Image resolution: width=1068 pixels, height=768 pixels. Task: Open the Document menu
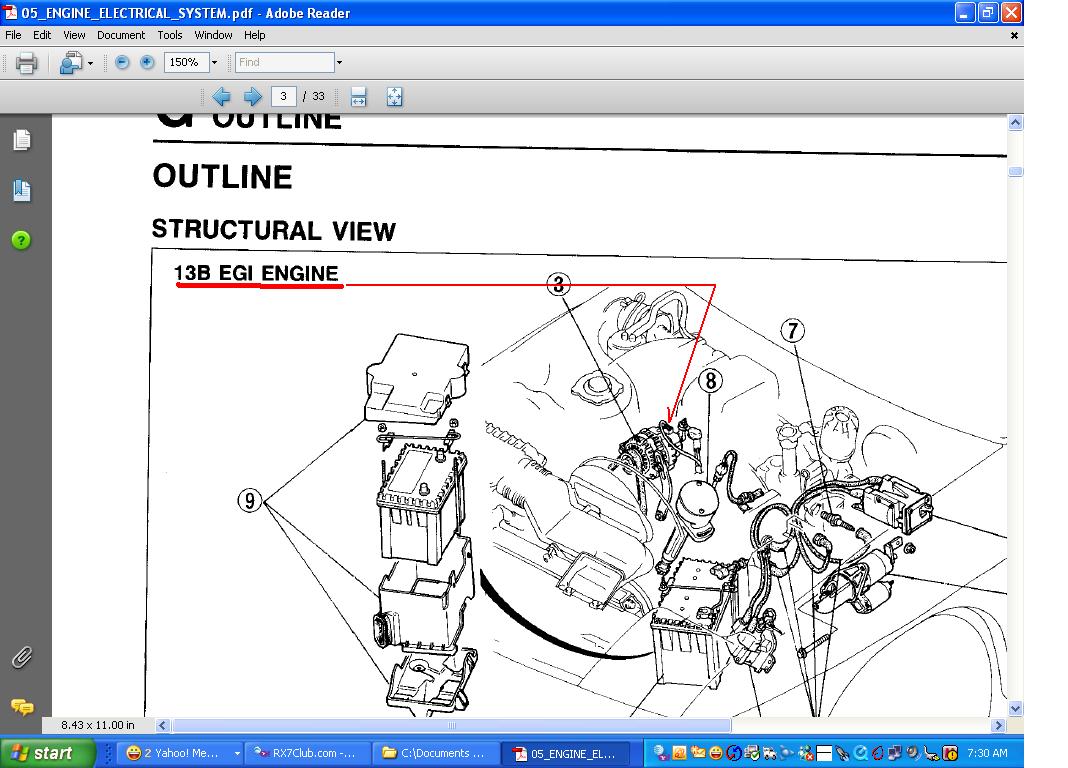click(121, 35)
